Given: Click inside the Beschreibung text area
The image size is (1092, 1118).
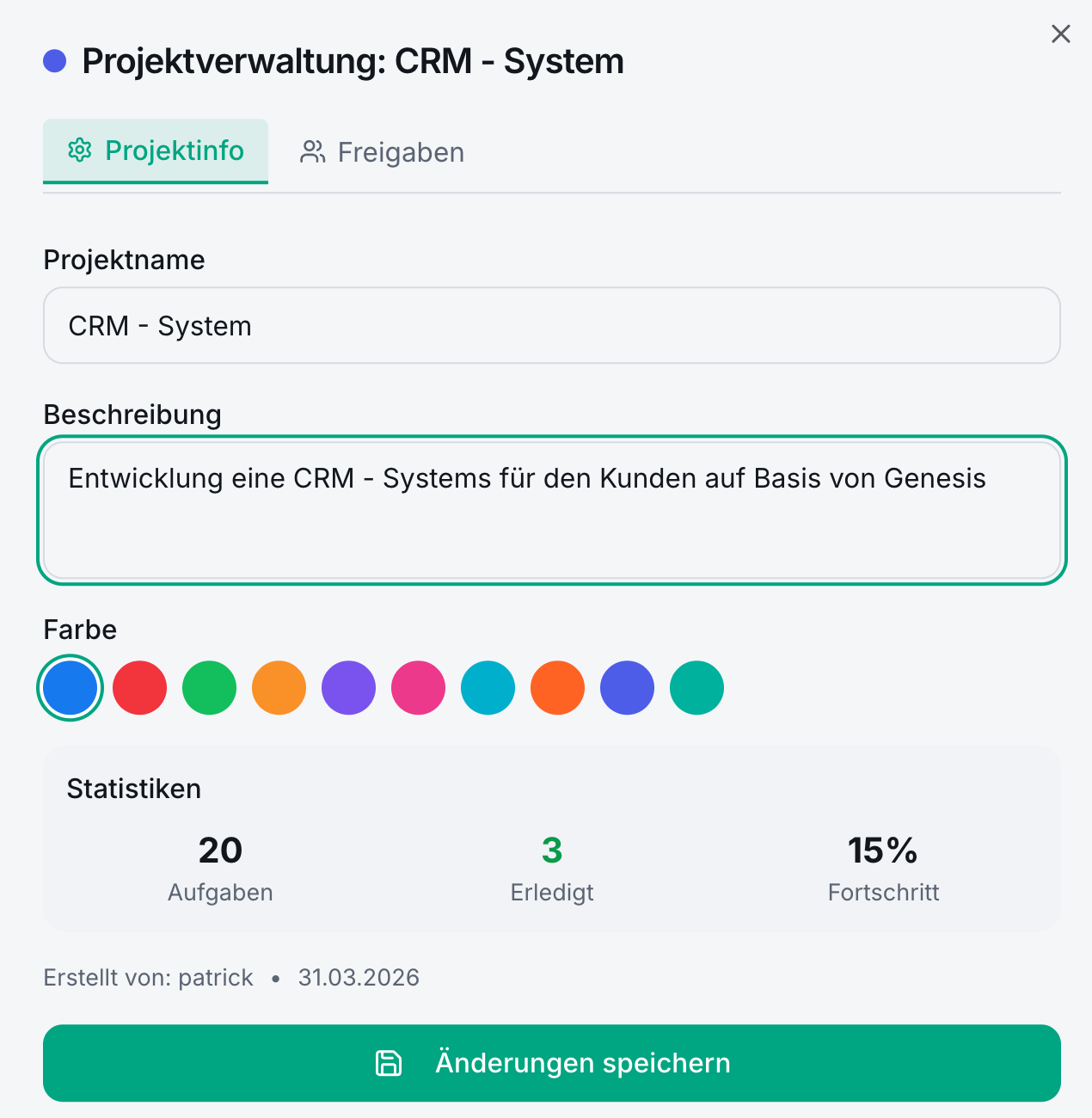Looking at the screenshot, I should (552, 507).
